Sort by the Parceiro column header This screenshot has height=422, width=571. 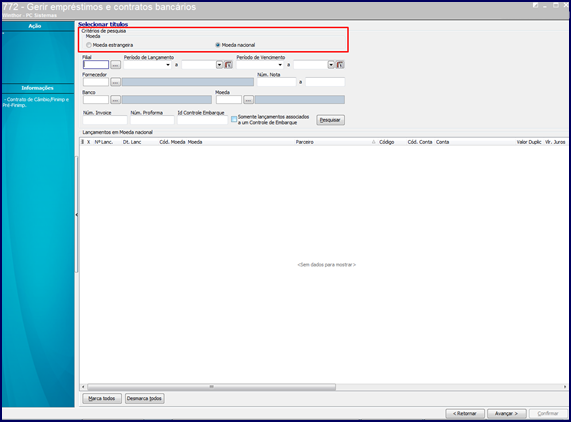tap(305, 142)
